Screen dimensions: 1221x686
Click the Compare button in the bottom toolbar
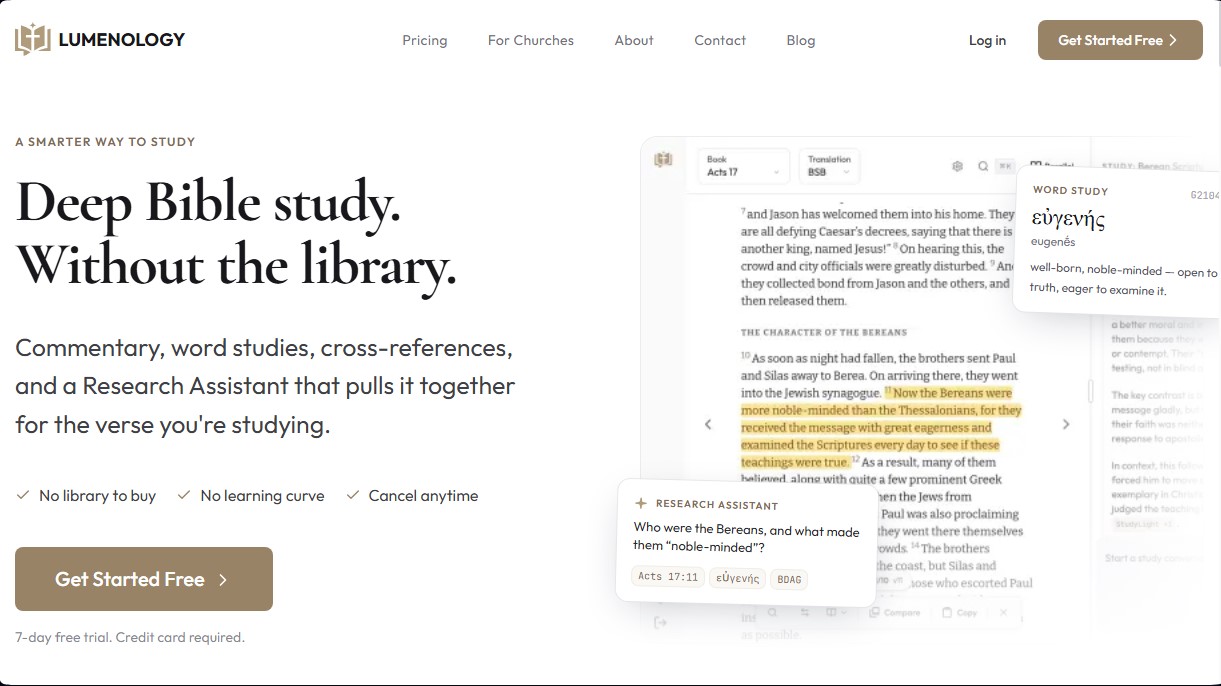pyautogui.click(x=895, y=612)
